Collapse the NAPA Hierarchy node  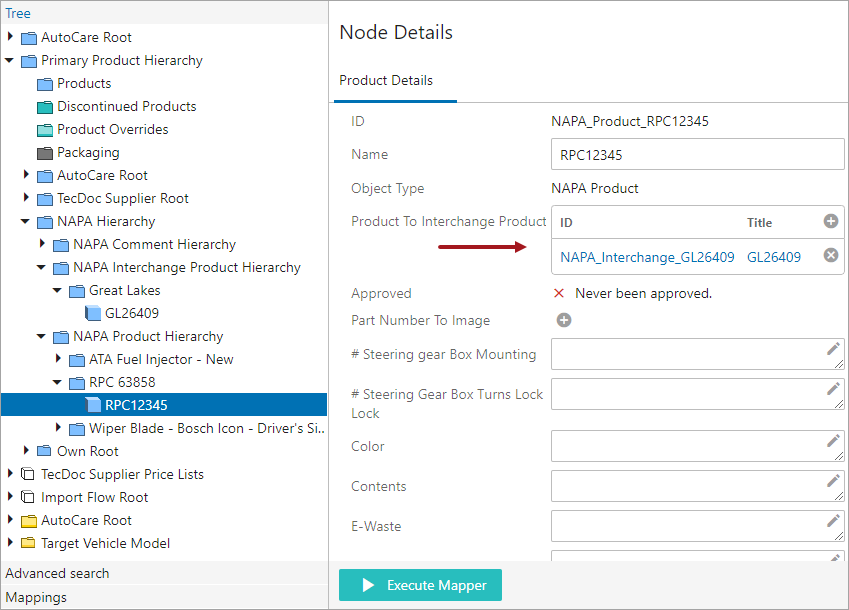(25, 221)
